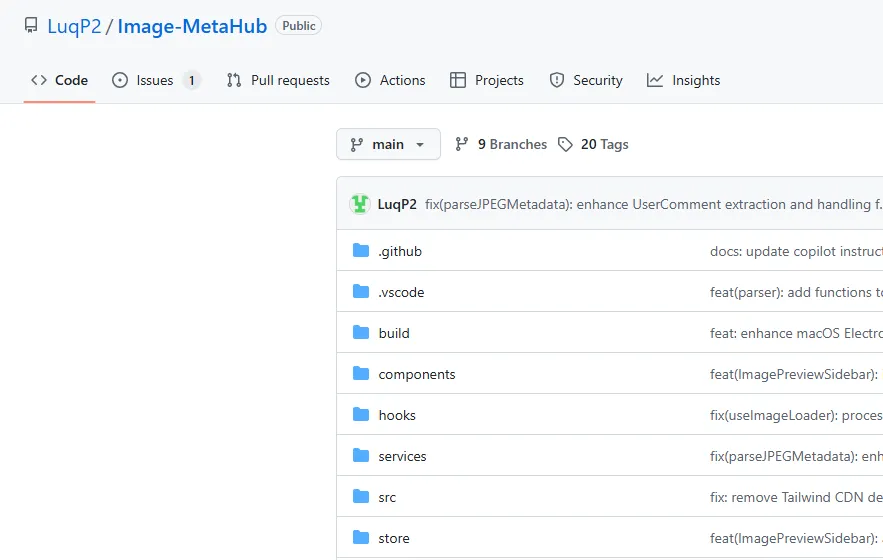Switch to the Pull requests tab

click(278, 80)
